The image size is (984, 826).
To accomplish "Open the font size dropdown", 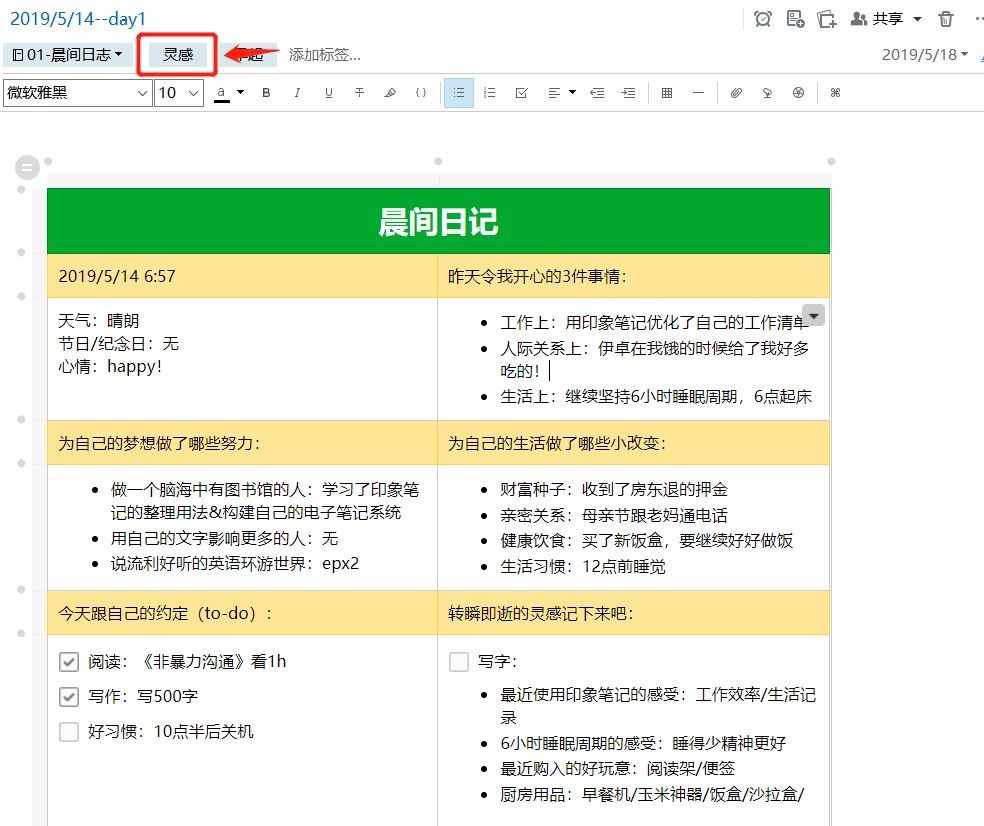I will [179, 93].
